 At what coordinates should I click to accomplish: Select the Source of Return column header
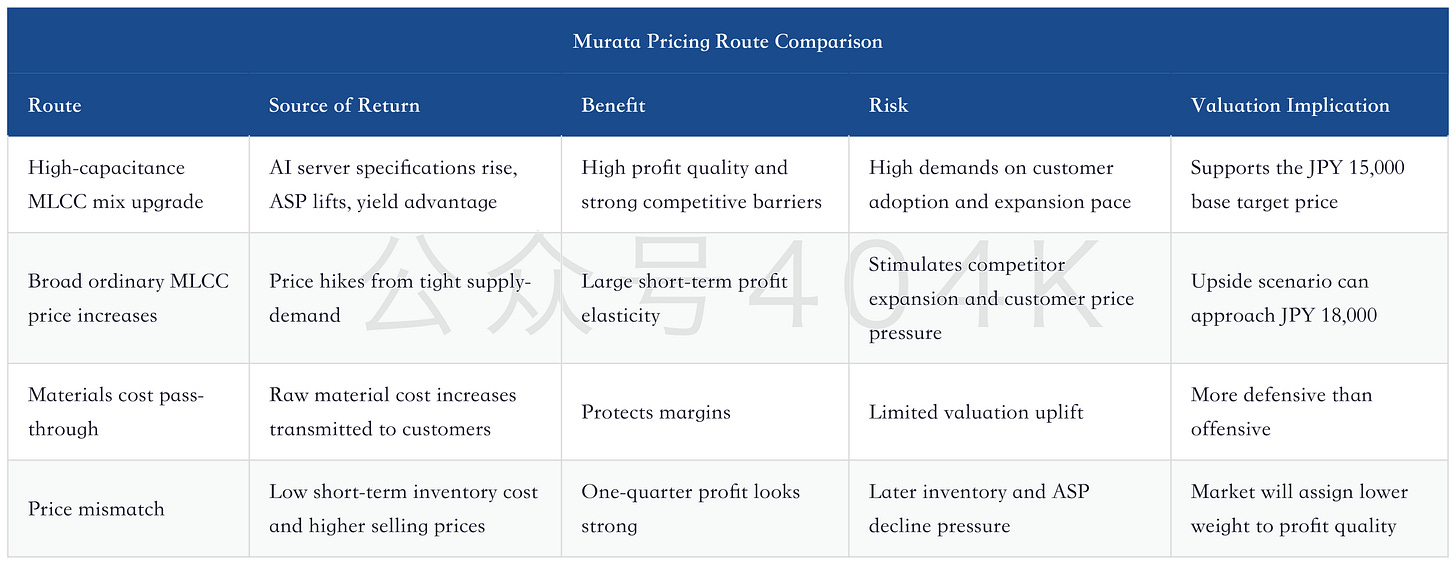[344, 105]
